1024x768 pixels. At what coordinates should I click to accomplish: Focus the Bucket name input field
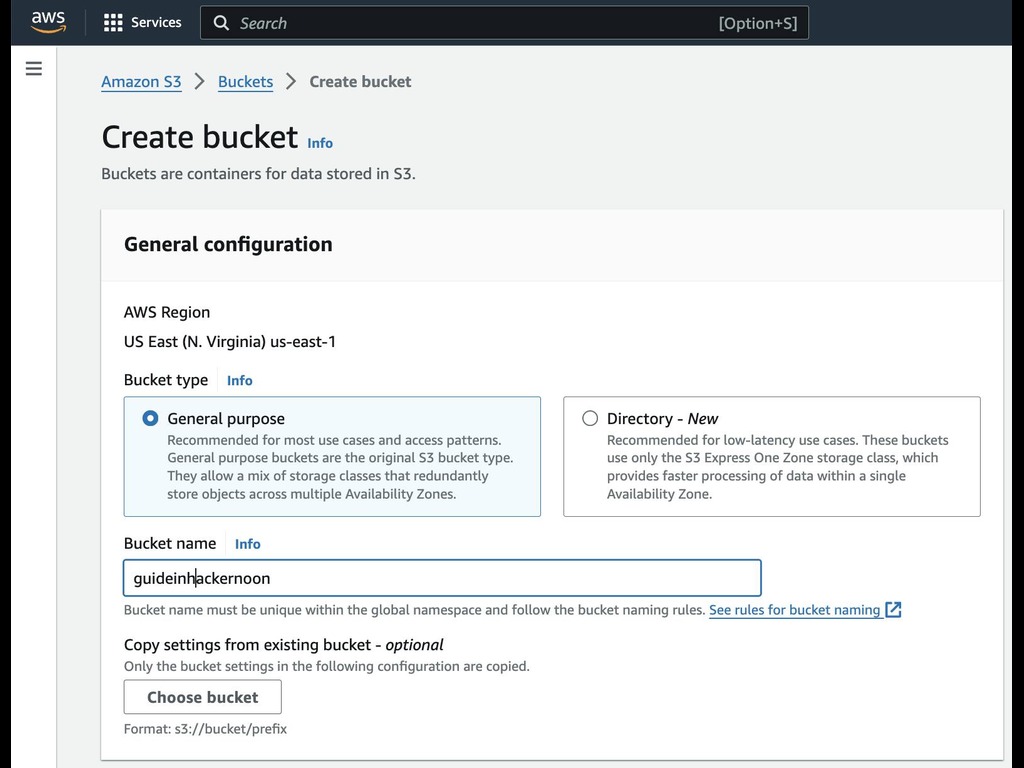442,578
